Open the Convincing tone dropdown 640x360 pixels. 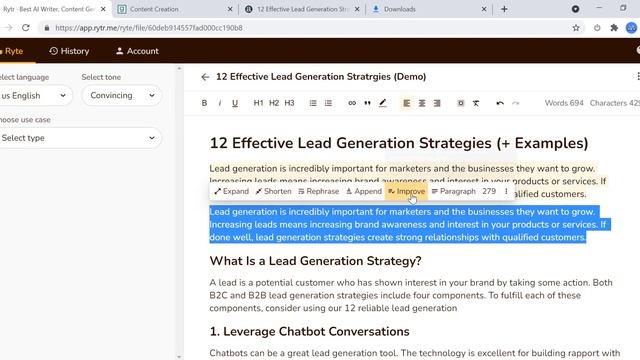click(x=122, y=96)
